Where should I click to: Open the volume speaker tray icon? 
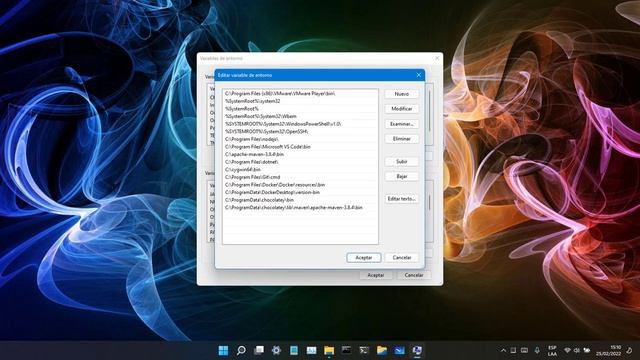[577, 351]
